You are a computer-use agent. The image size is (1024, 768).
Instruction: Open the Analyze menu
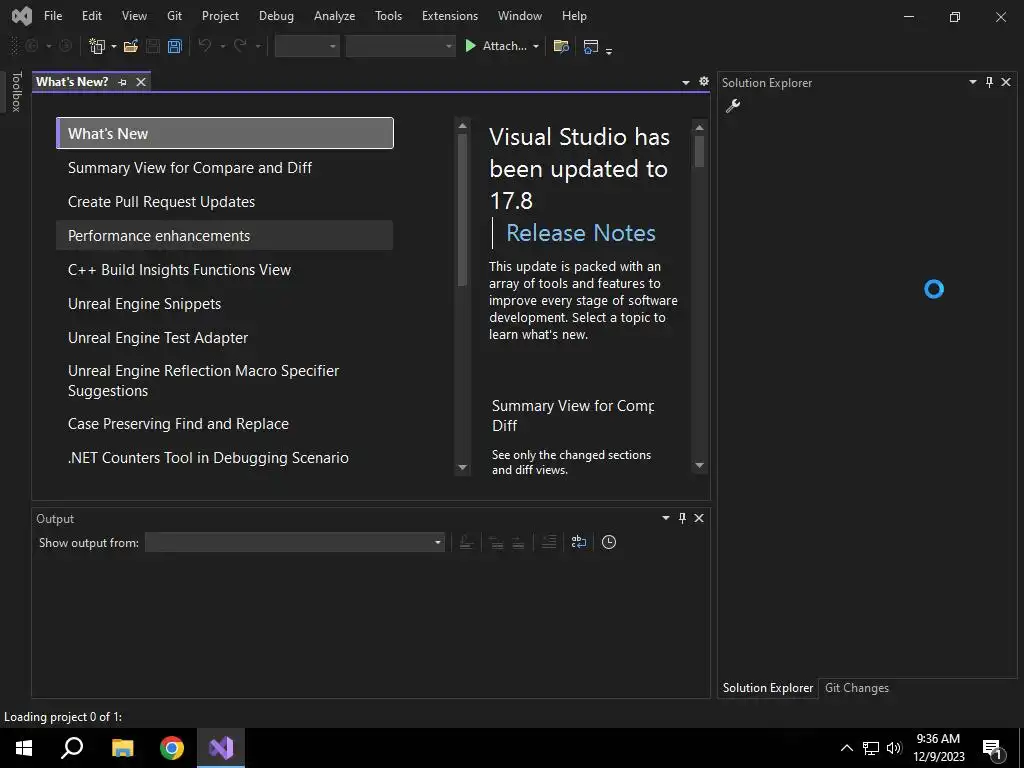pyautogui.click(x=334, y=16)
